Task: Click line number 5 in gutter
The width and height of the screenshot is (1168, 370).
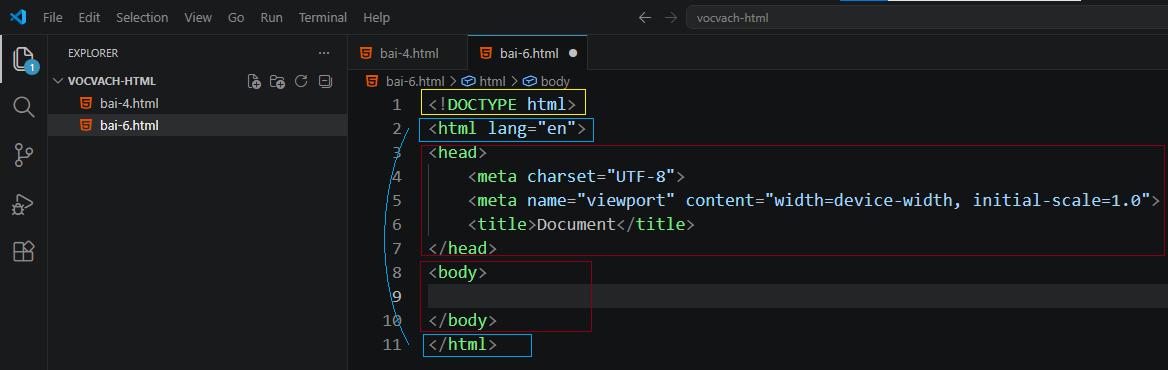Action: click(x=396, y=200)
